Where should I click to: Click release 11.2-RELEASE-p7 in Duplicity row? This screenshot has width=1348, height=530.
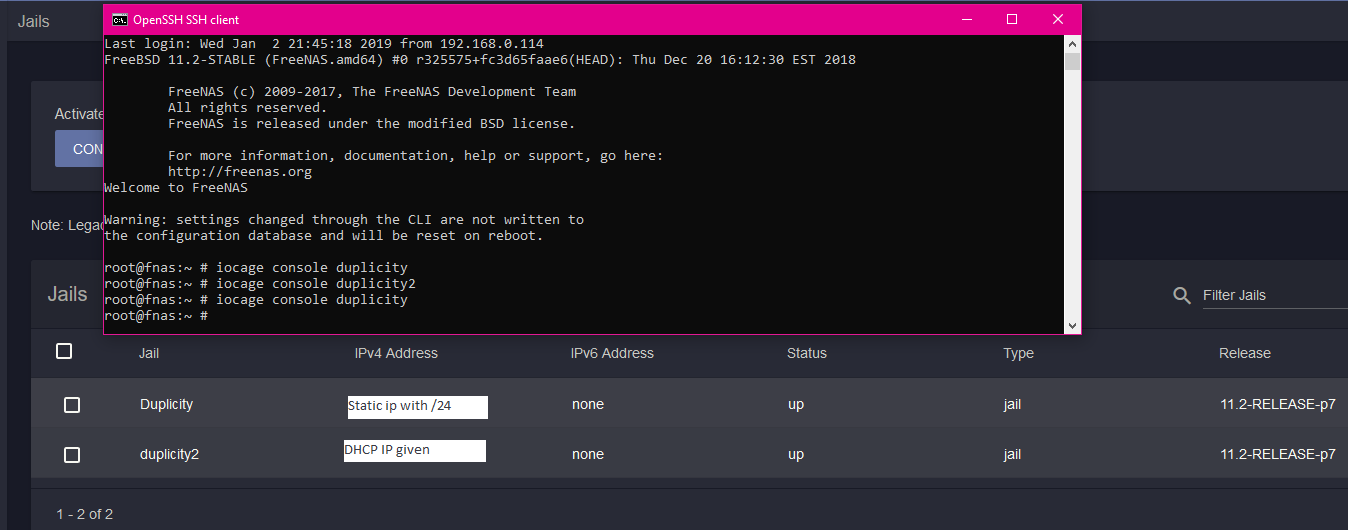(x=1278, y=404)
